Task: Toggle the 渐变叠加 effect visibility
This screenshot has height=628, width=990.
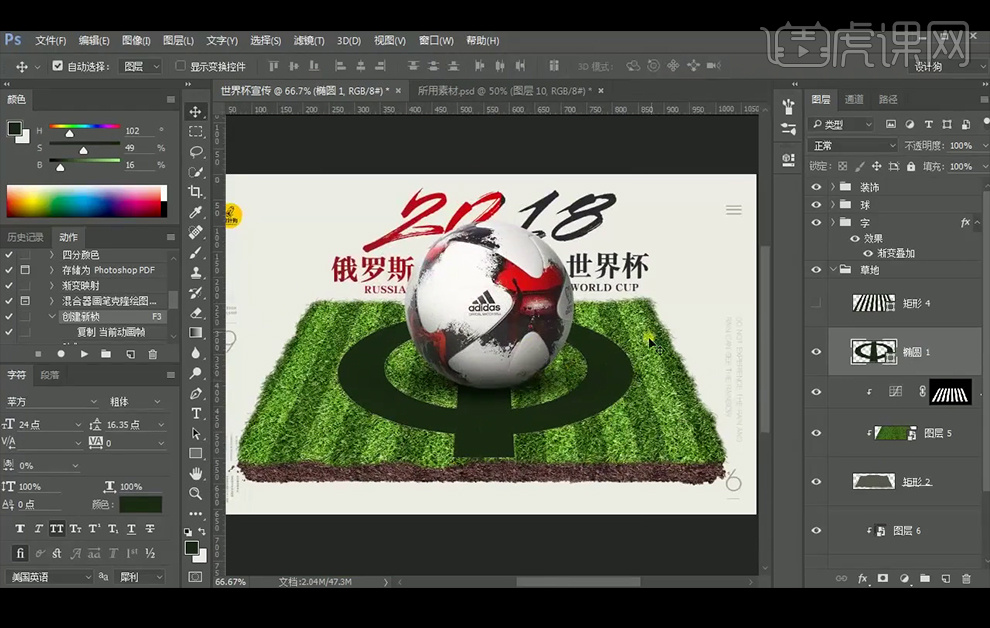Action: tap(868, 253)
